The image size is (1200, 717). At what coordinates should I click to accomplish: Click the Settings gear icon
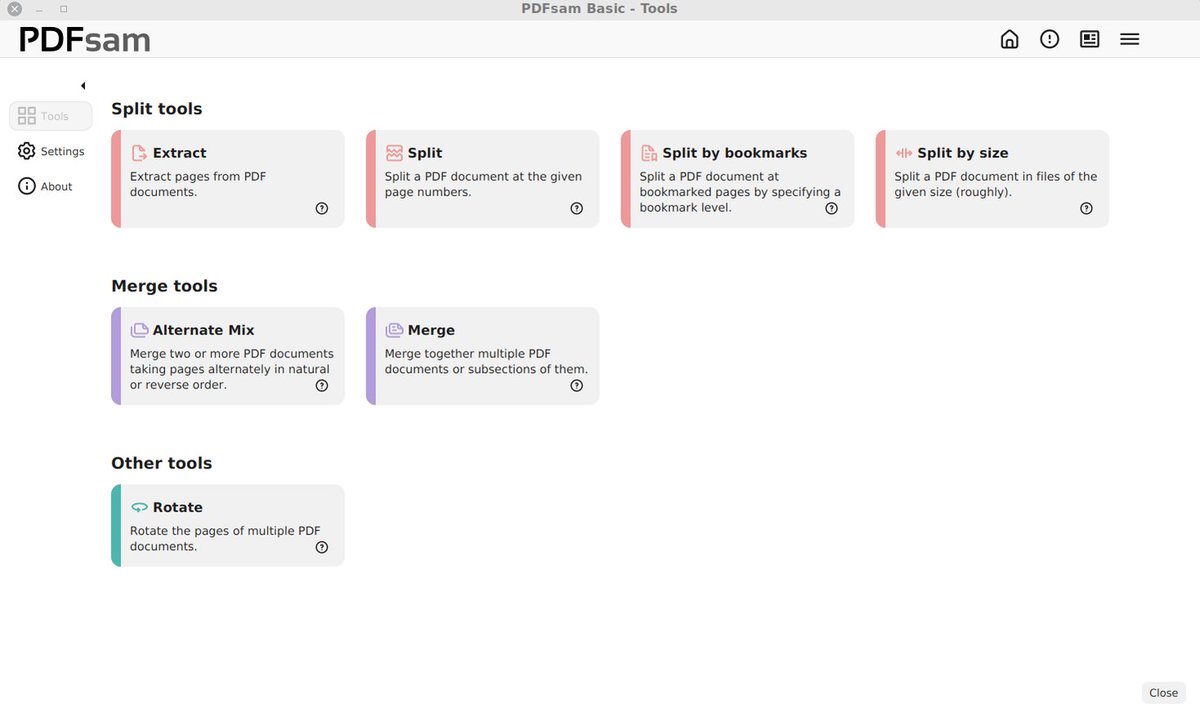[27, 151]
